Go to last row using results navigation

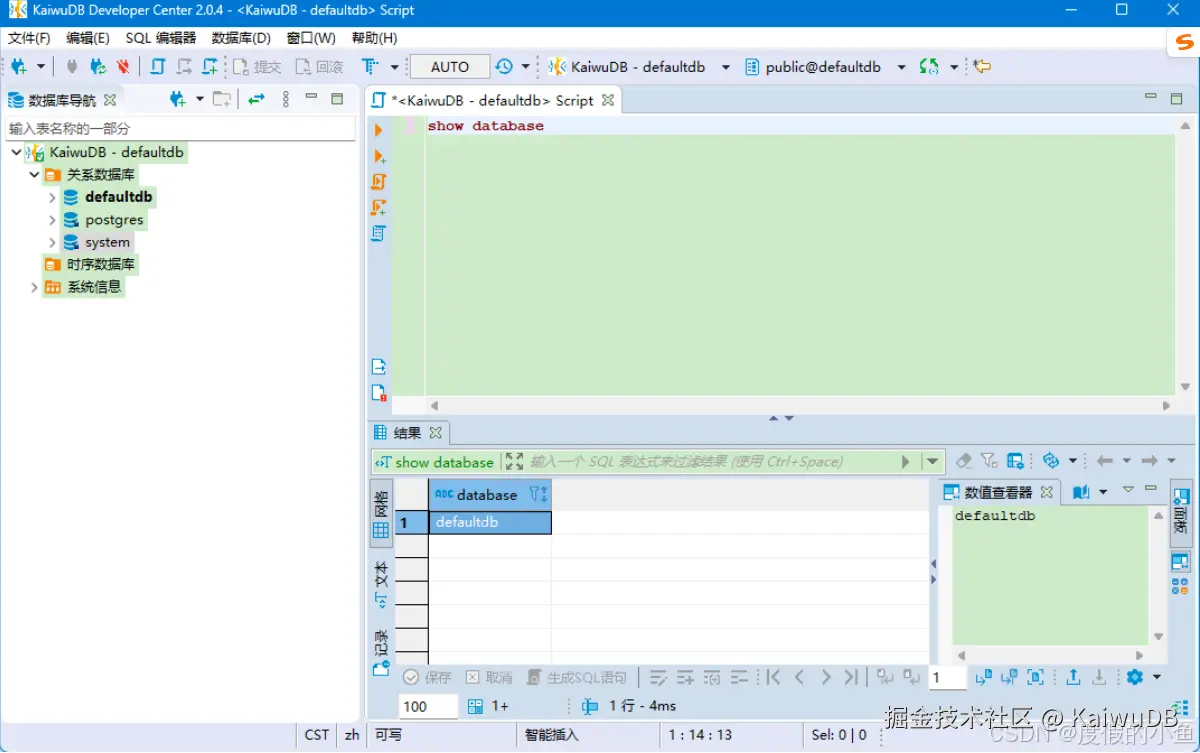click(851, 677)
